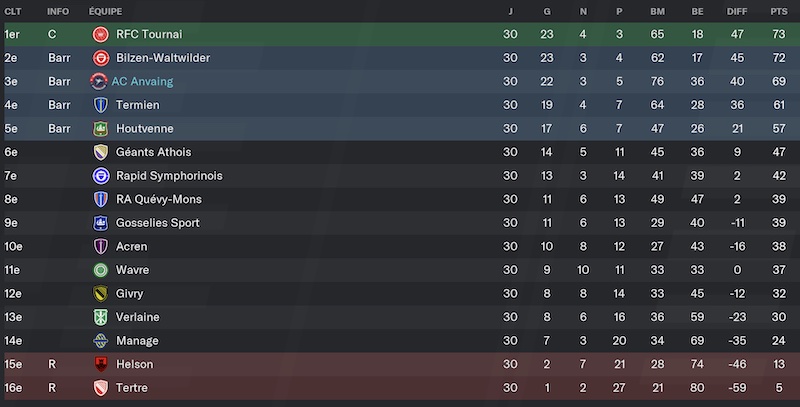Click the Helson red badge

click(101, 364)
